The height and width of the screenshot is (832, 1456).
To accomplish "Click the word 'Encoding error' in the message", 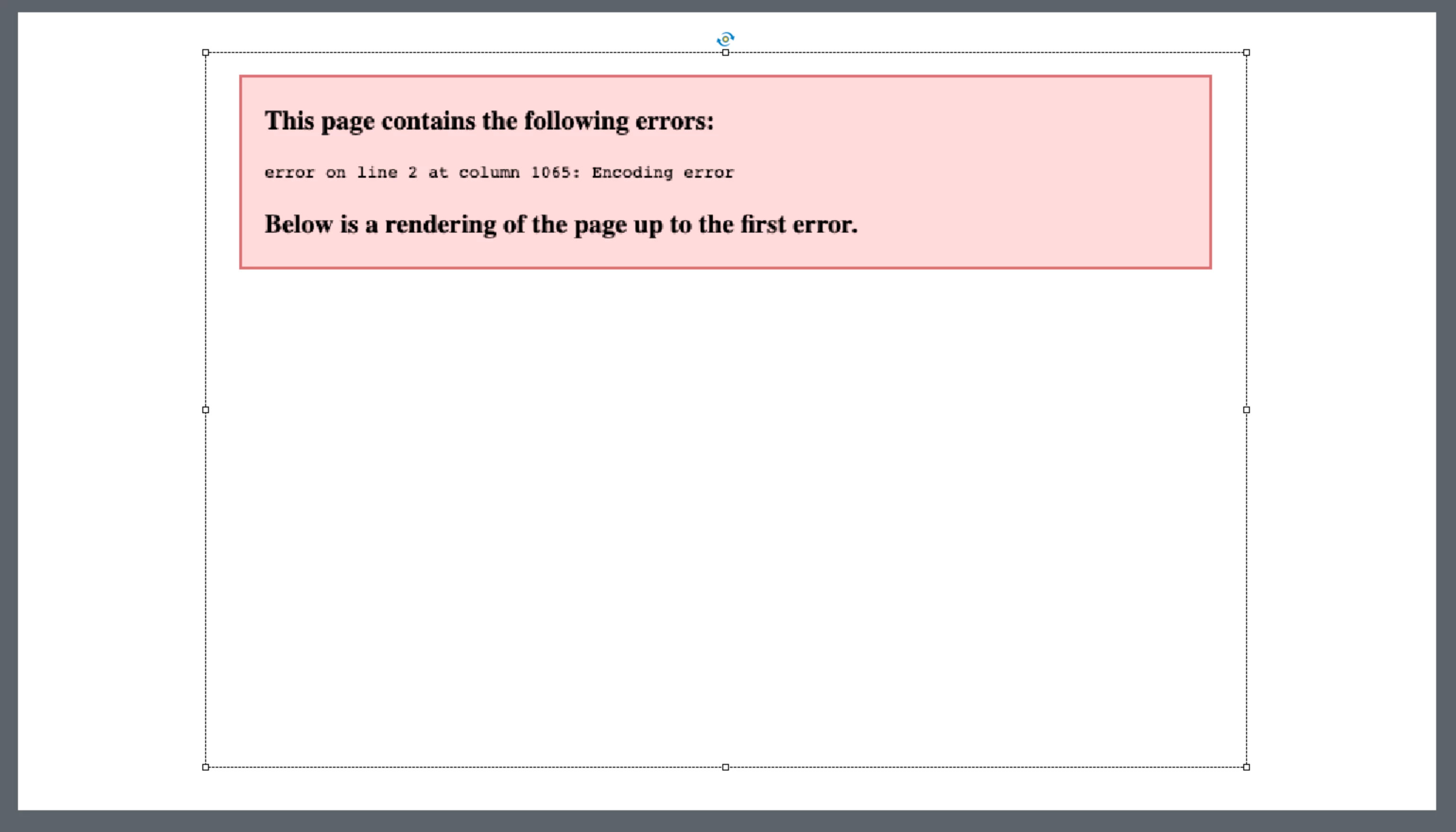I will click(x=662, y=173).
